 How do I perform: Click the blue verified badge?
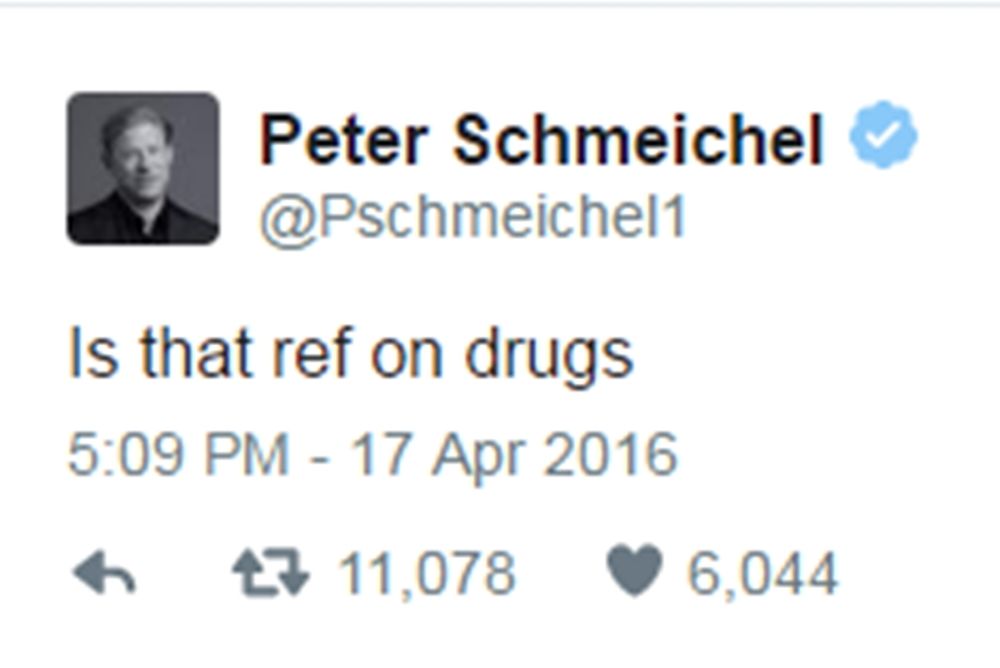pos(883,140)
